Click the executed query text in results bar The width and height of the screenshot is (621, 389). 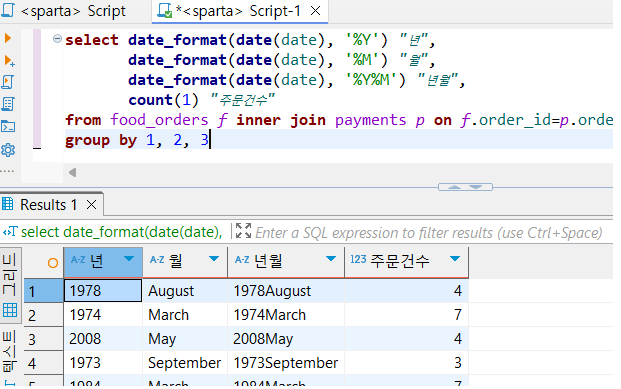[121, 232]
